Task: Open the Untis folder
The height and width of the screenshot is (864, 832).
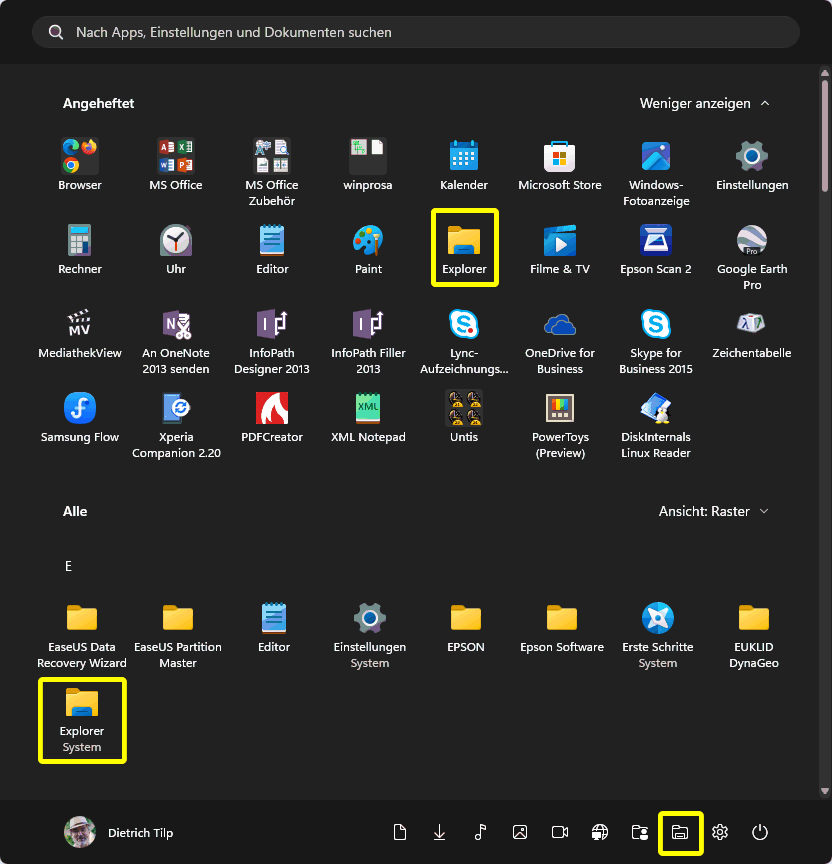Action: [464, 417]
